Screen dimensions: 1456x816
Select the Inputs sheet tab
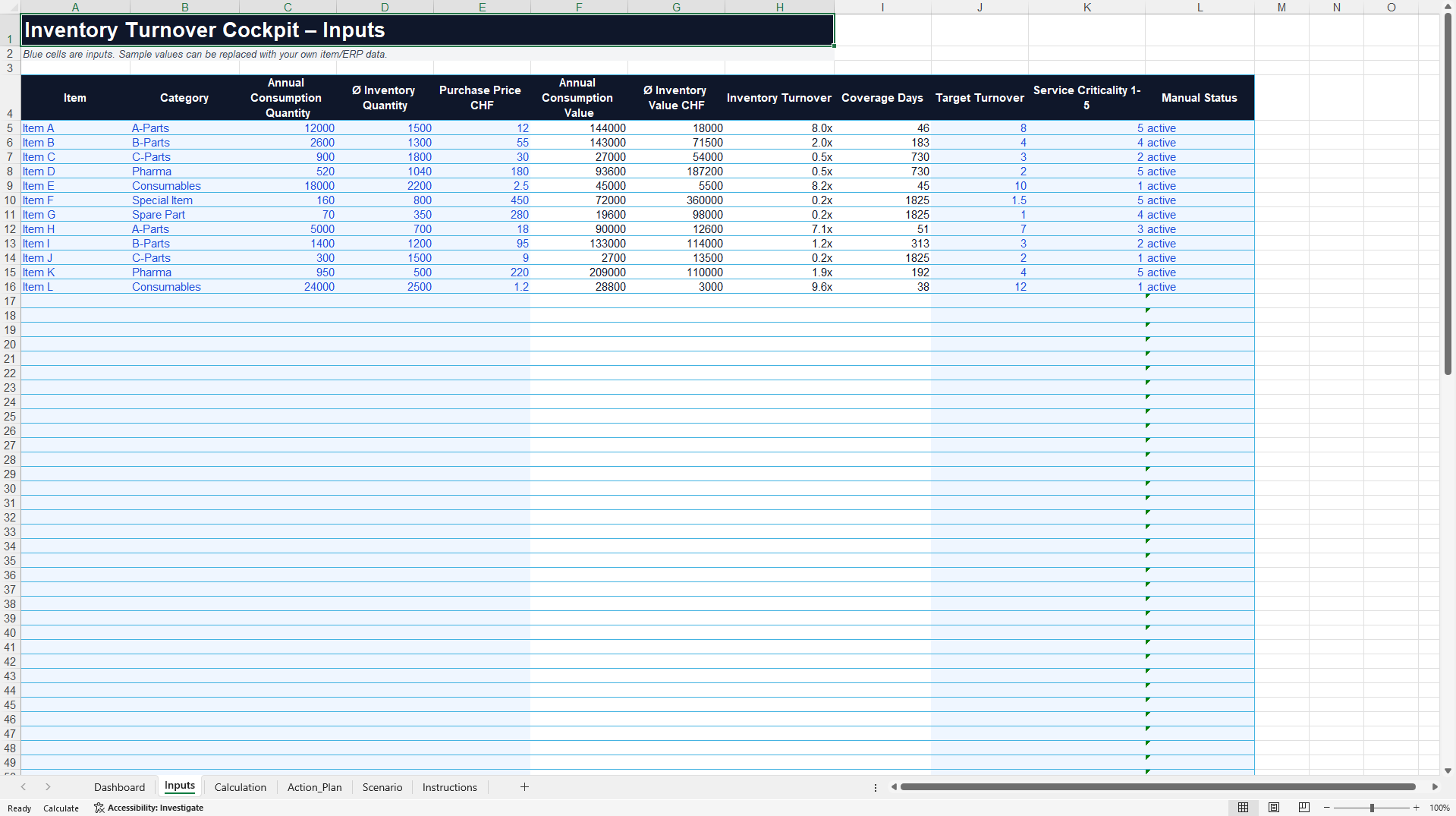pos(180,786)
